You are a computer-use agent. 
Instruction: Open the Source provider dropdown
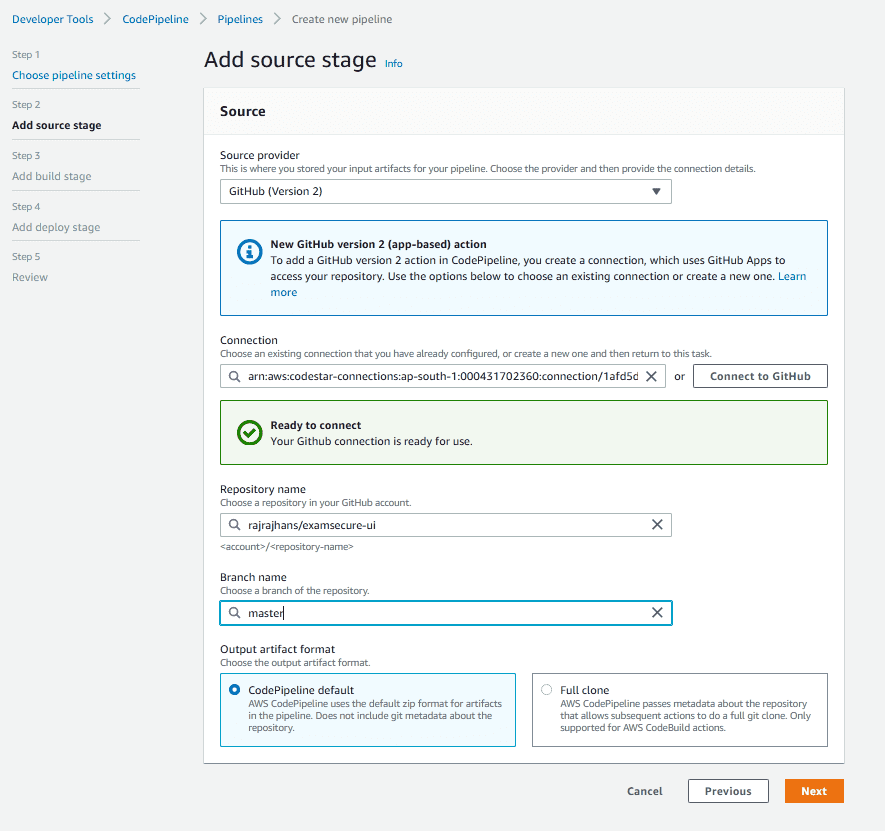445,191
